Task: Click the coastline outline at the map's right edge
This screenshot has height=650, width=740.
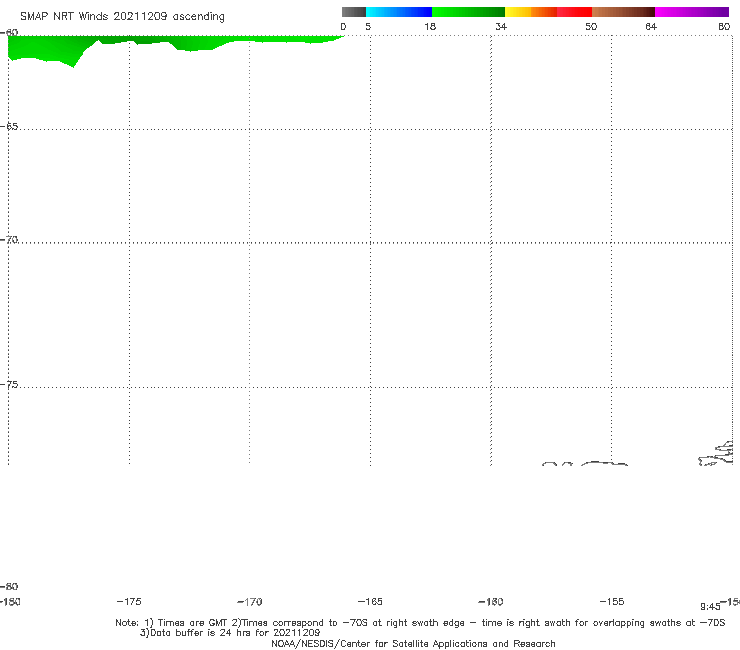Action: [716, 454]
